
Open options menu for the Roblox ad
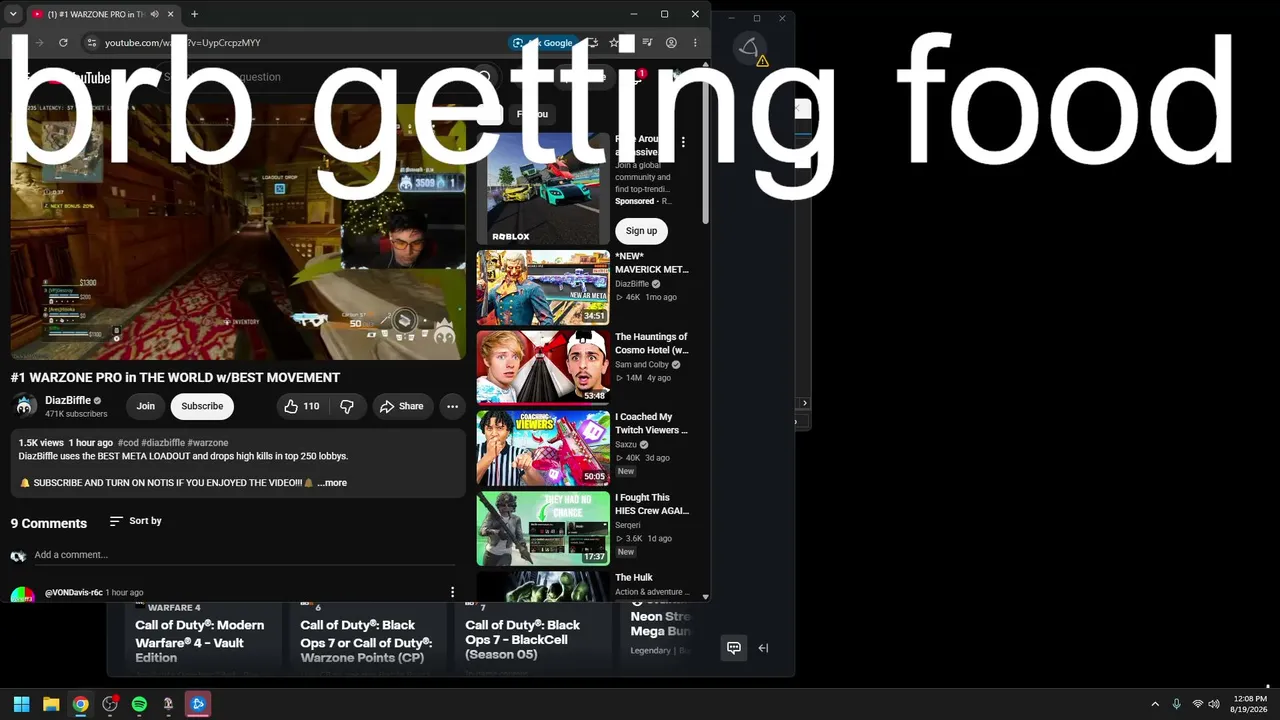coord(683,142)
